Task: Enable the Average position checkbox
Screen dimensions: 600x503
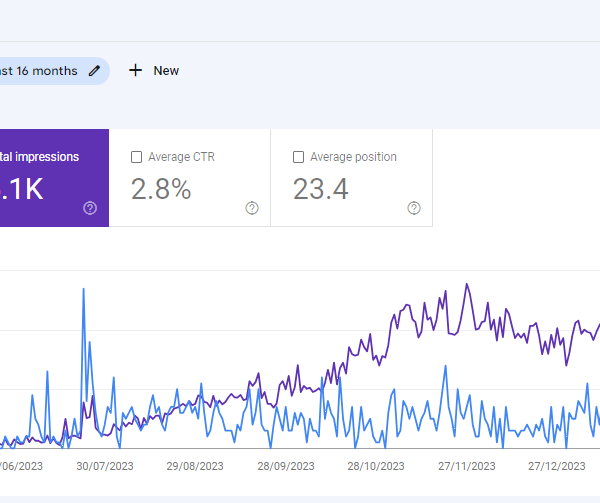Action: click(298, 157)
